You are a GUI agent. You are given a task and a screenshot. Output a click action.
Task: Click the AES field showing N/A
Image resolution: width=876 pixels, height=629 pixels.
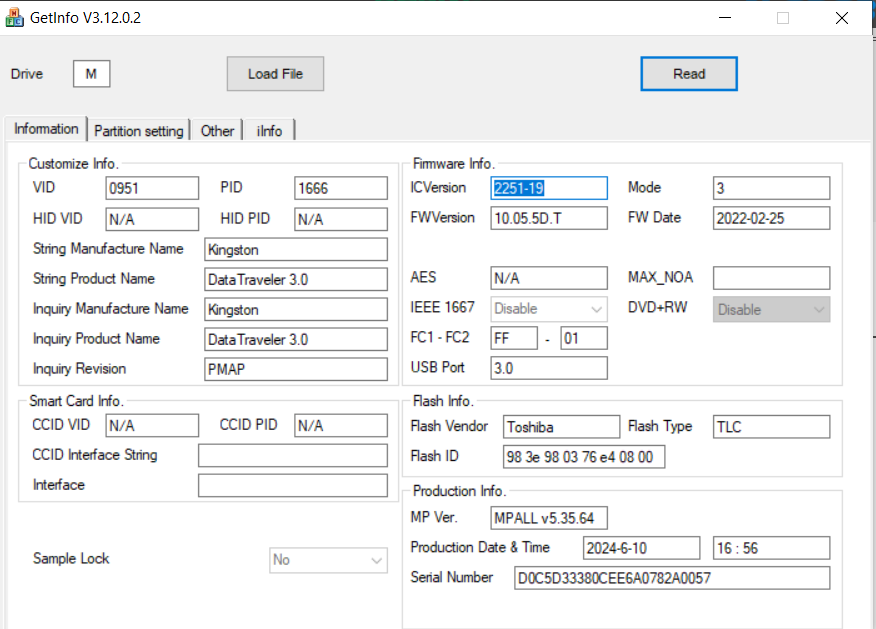point(549,278)
